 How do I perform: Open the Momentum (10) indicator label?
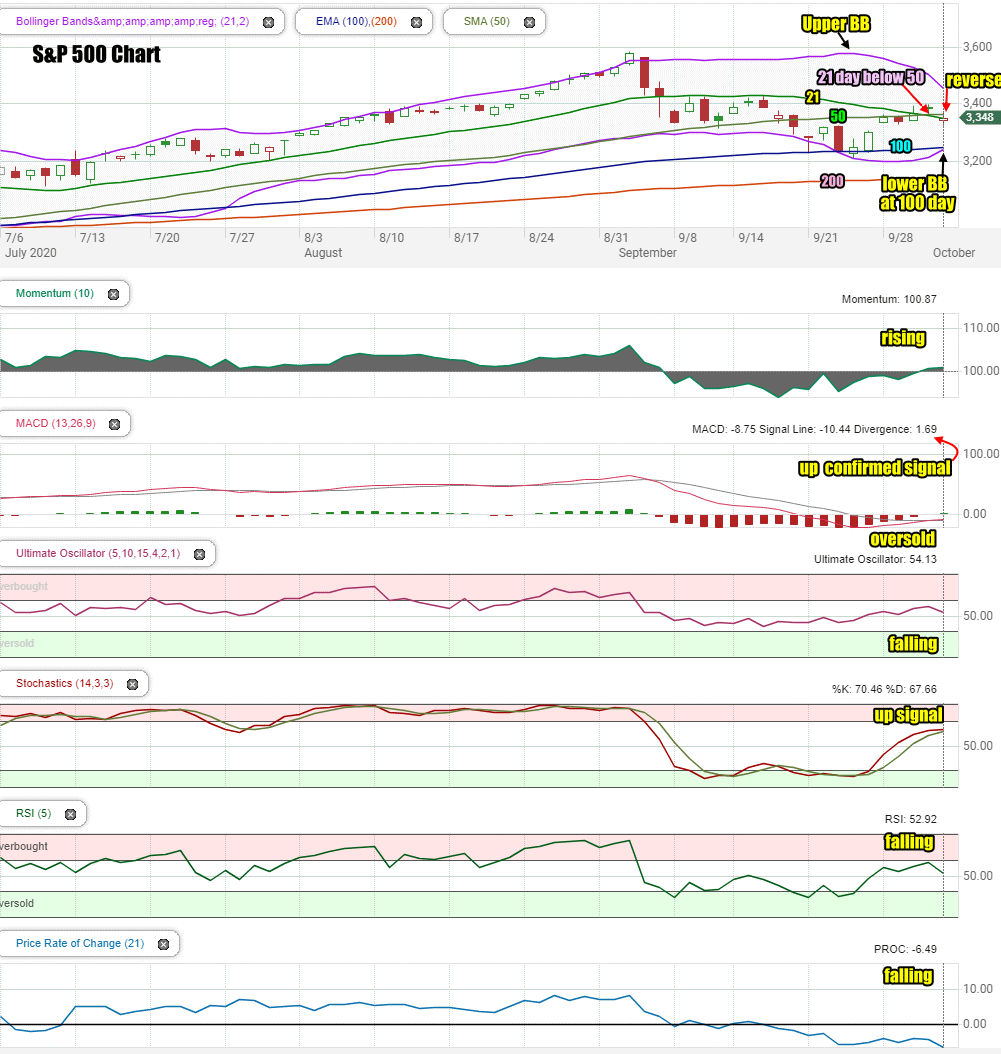pos(54,293)
